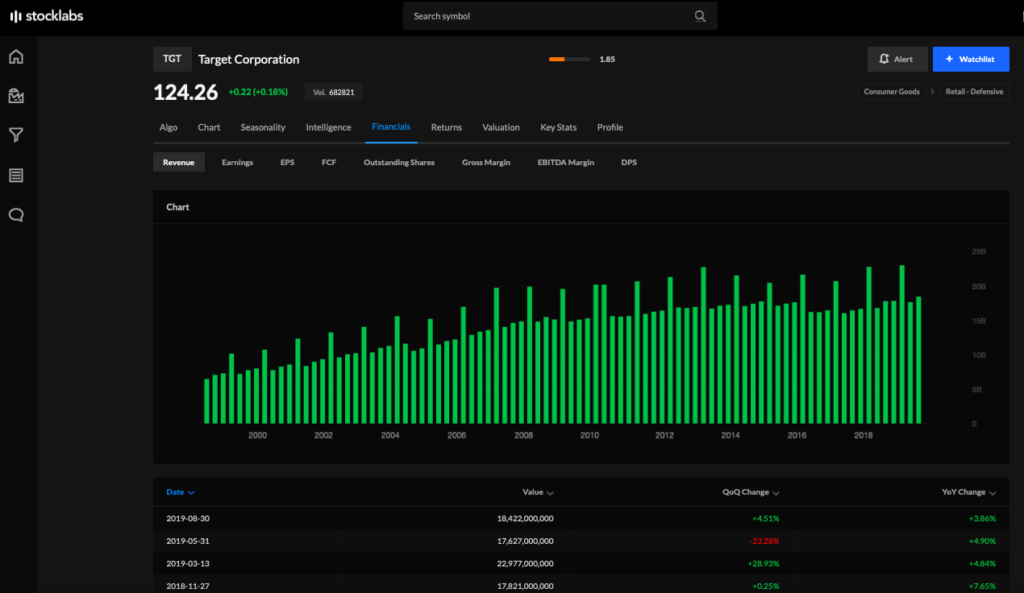This screenshot has height=593, width=1024.
Task: Click the +4.84% YoY change
Action: coord(982,564)
